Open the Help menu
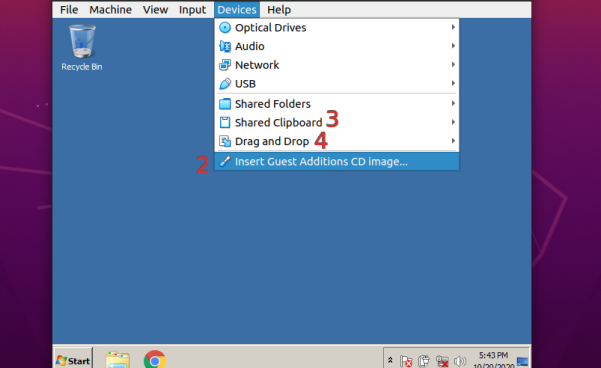Viewport: 601px width, 368px height. [x=279, y=10]
